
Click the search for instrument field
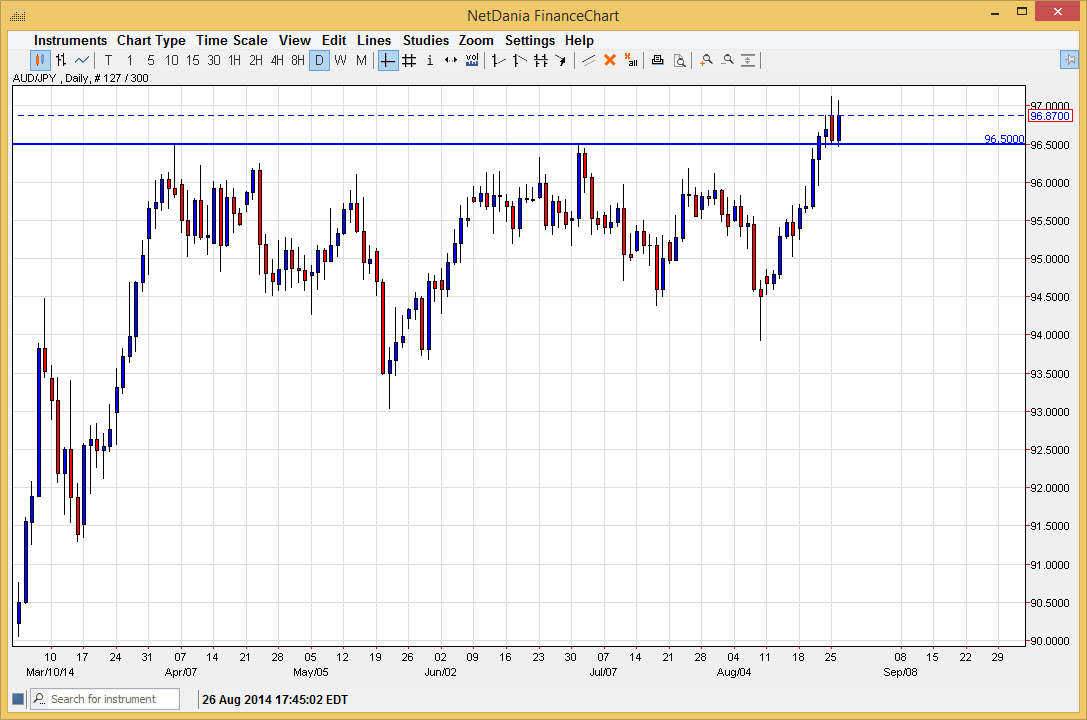105,699
